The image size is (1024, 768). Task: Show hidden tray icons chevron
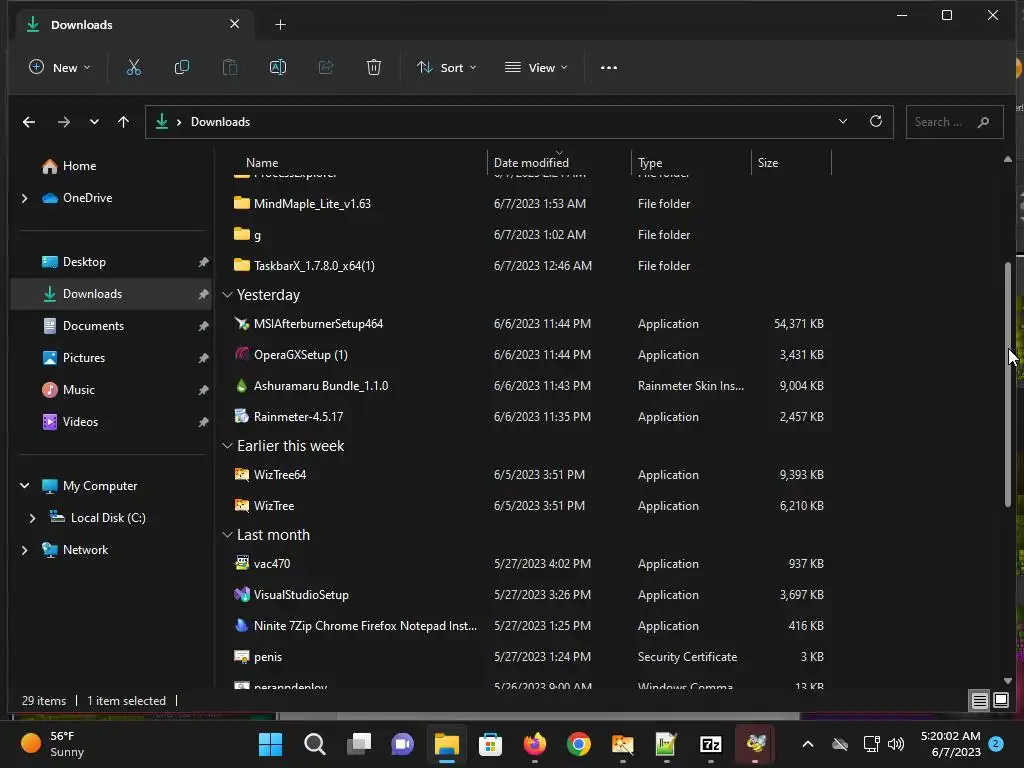[808, 744]
